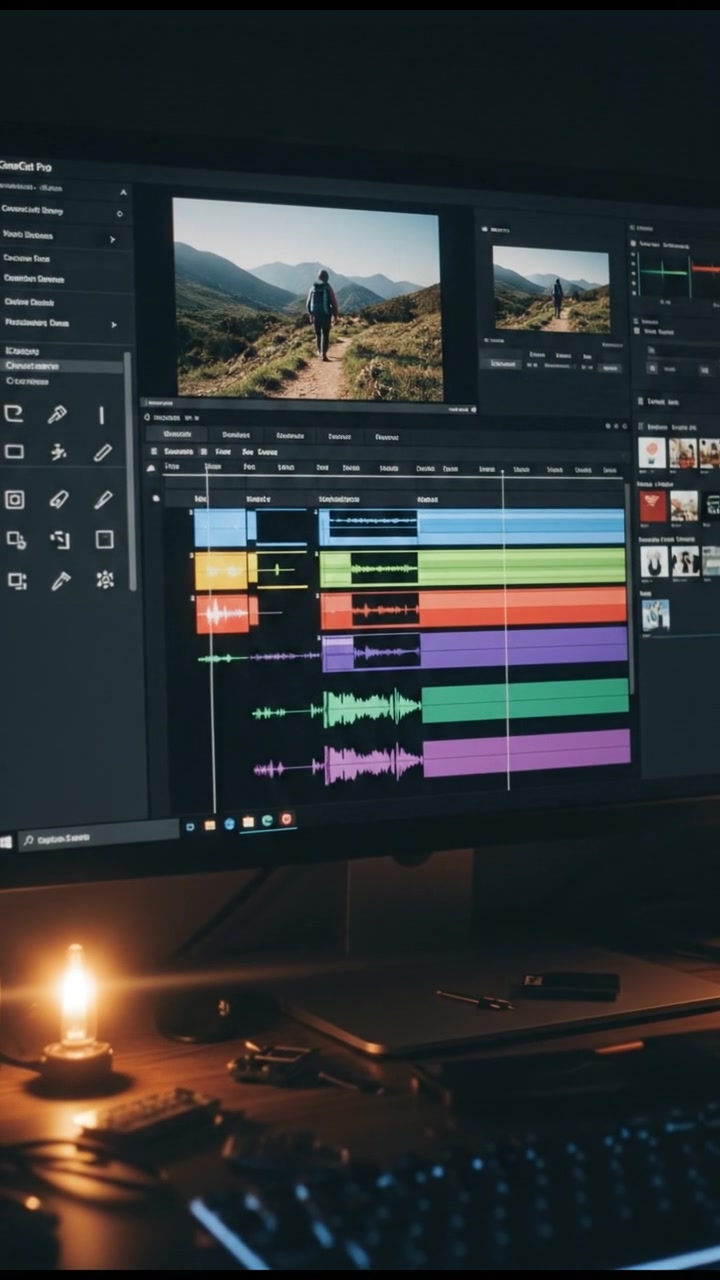Click the small secondary preview monitor
This screenshot has width=720, height=1280.
551,289
